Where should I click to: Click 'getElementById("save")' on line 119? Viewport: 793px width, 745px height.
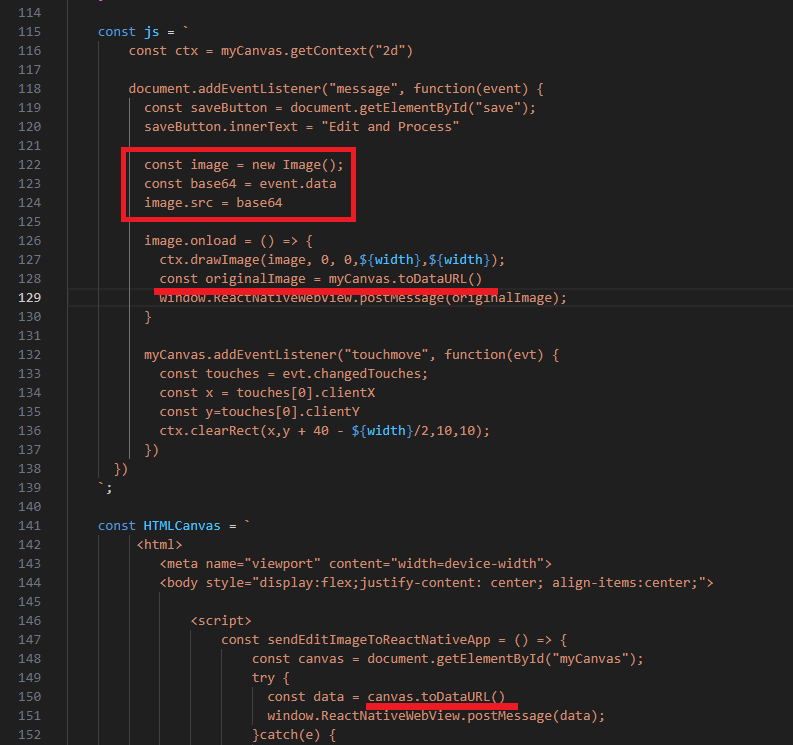pyautogui.click(x=443, y=108)
